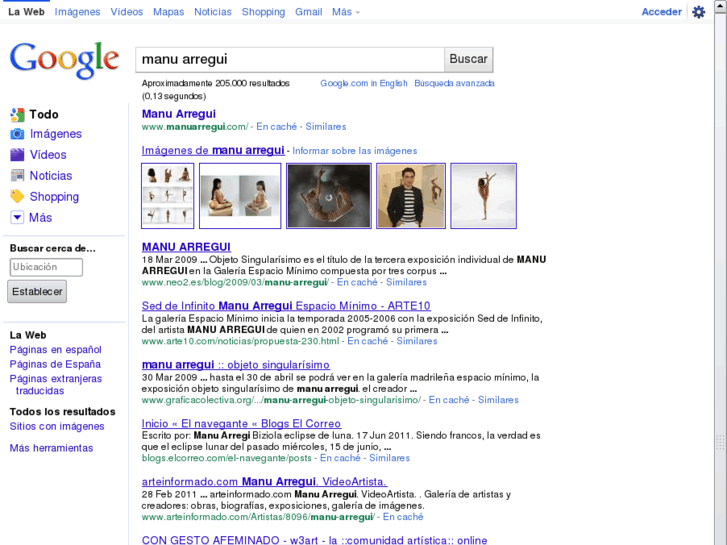This screenshot has height=545, width=727.
Task: Open the Más dropdown in top bar
Action: tap(346, 12)
